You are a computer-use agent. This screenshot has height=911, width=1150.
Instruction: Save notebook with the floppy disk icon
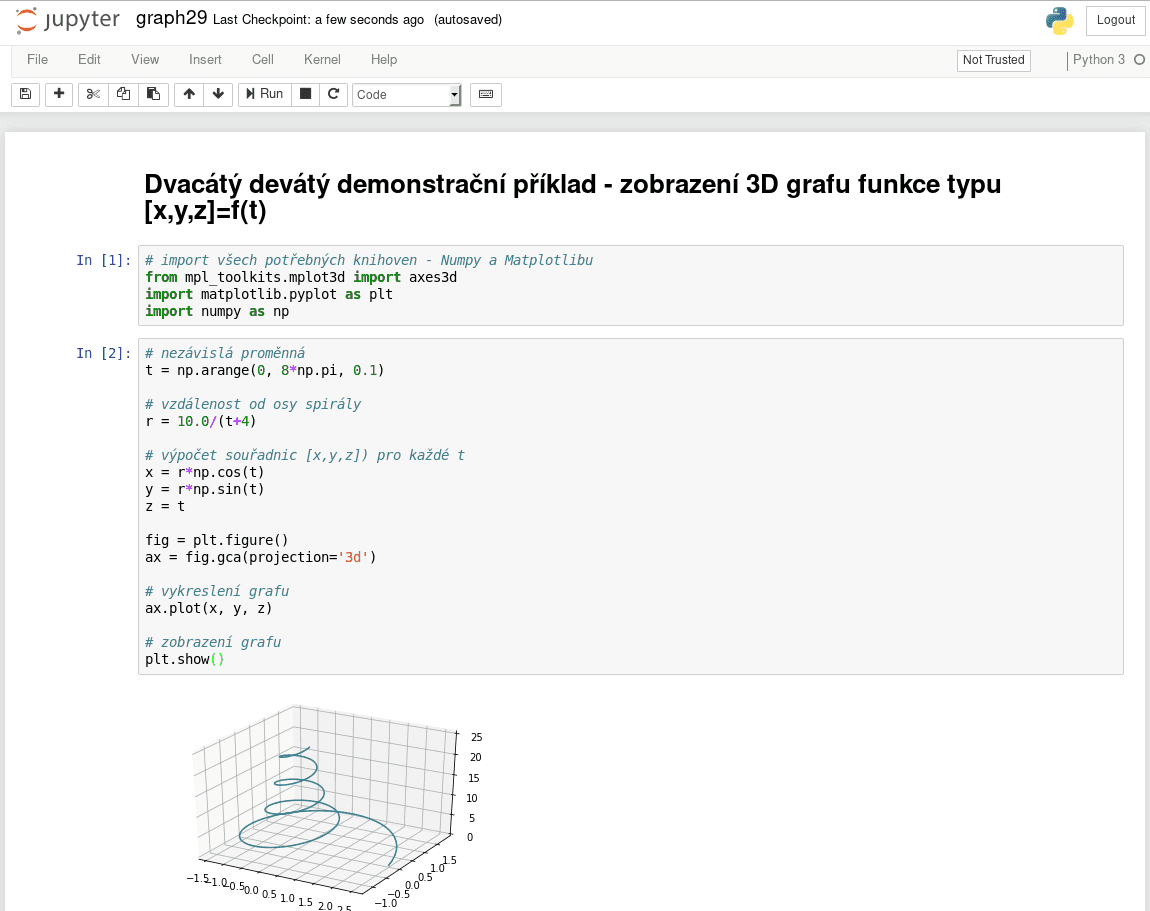[x=26, y=95]
